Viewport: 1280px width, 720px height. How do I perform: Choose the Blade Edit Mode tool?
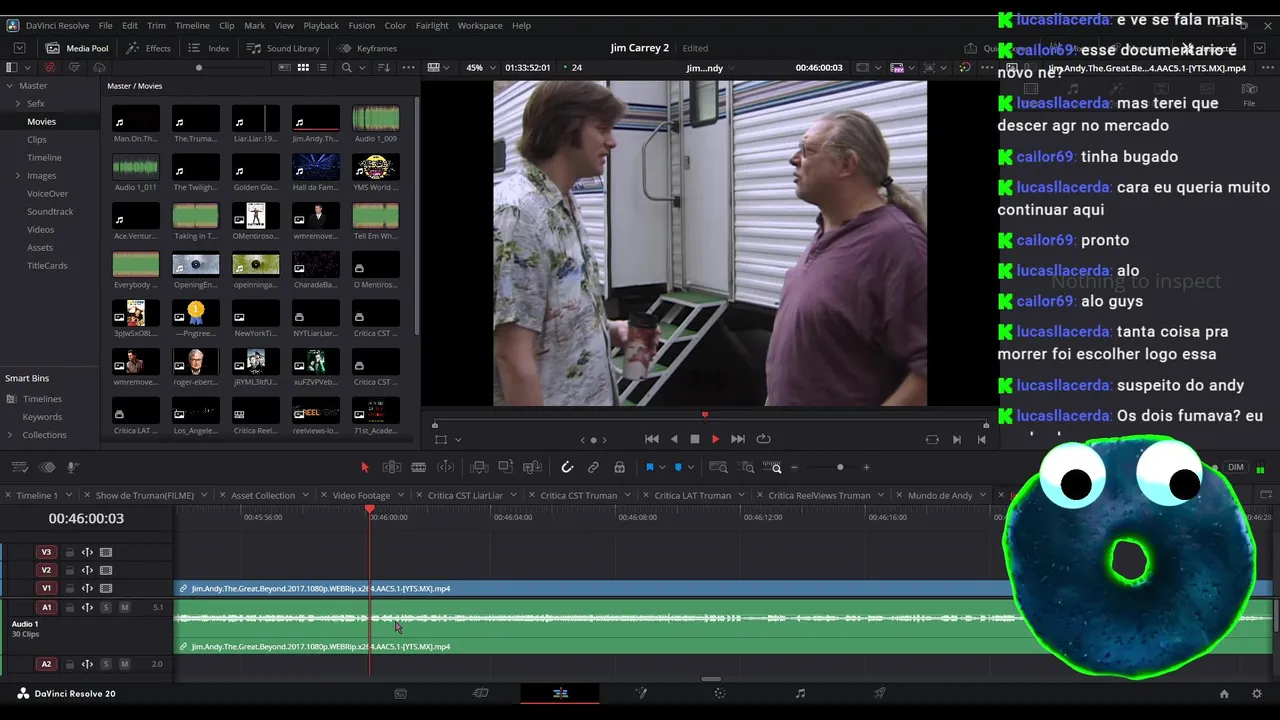(419, 467)
